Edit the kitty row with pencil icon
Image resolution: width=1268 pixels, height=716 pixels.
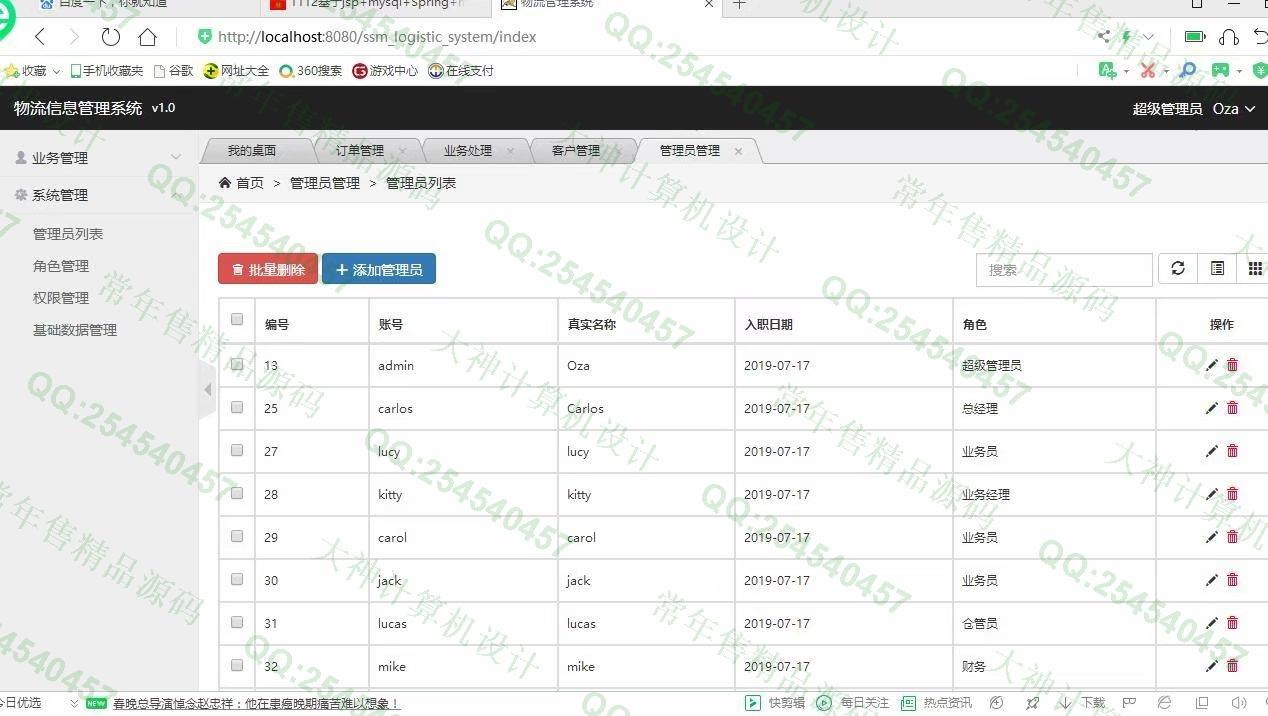[1211, 494]
